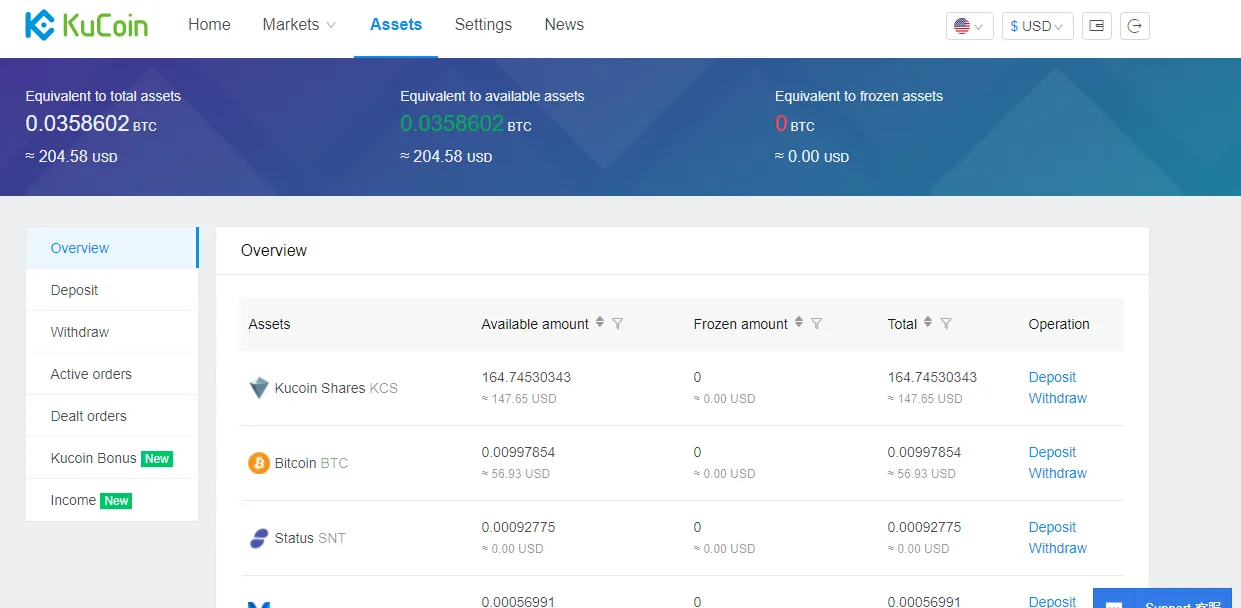Go to the Home page

[x=209, y=24]
